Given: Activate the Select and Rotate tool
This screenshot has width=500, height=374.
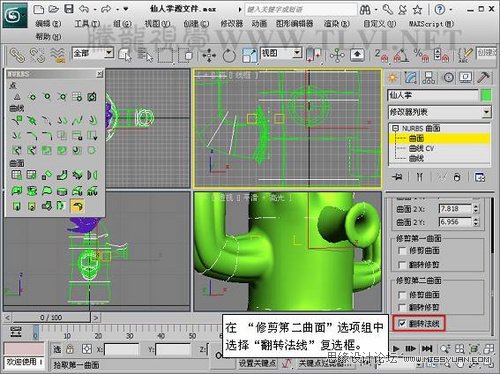Looking at the screenshot, I should pyautogui.click(x=229, y=55).
